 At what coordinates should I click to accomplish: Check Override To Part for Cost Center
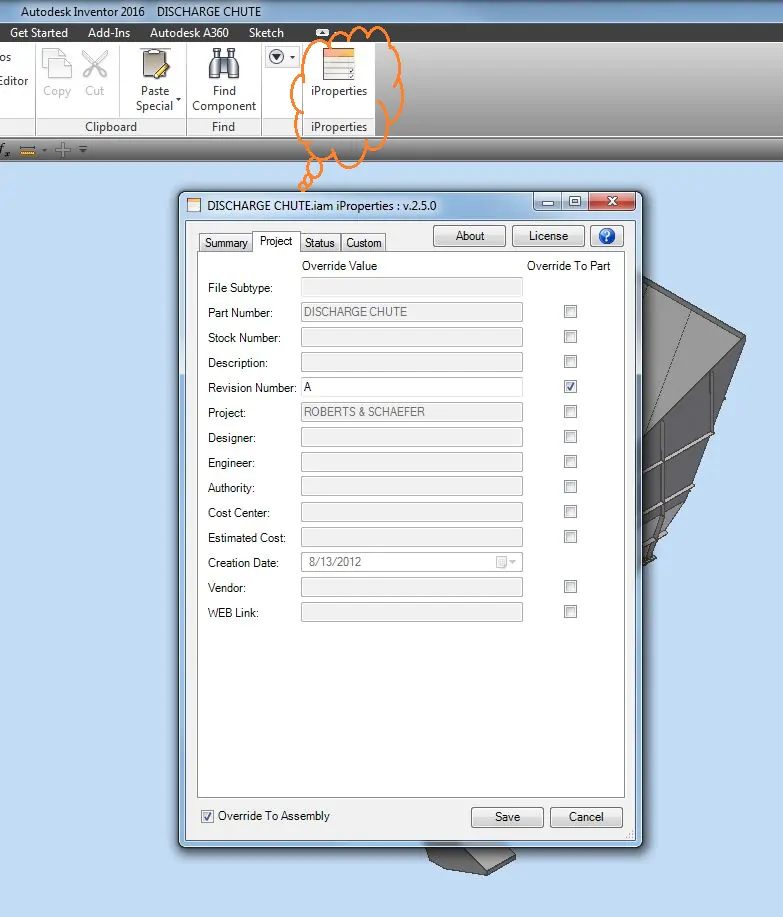[x=570, y=512]
